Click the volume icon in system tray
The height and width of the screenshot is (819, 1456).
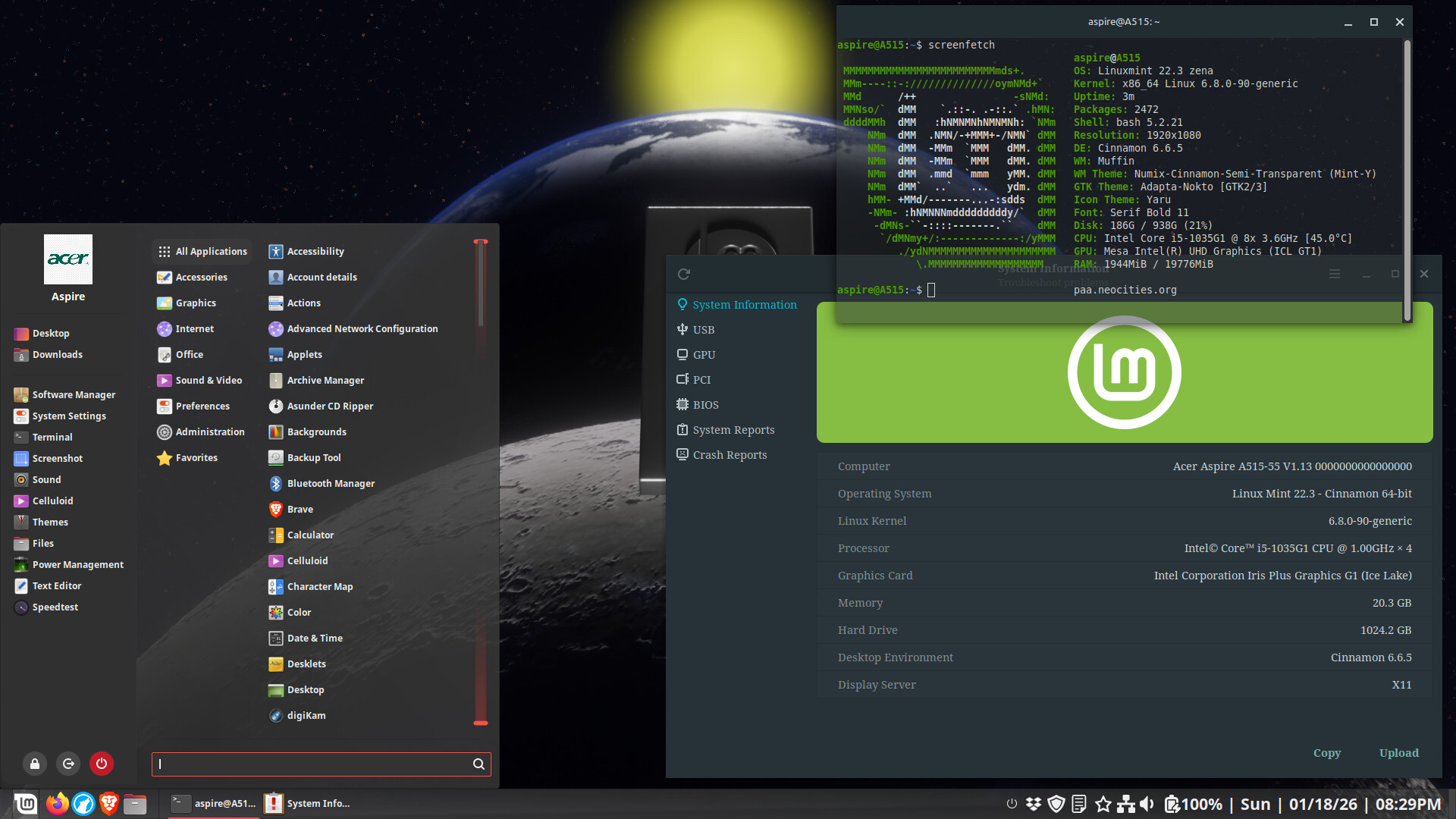coord(1147,804)
